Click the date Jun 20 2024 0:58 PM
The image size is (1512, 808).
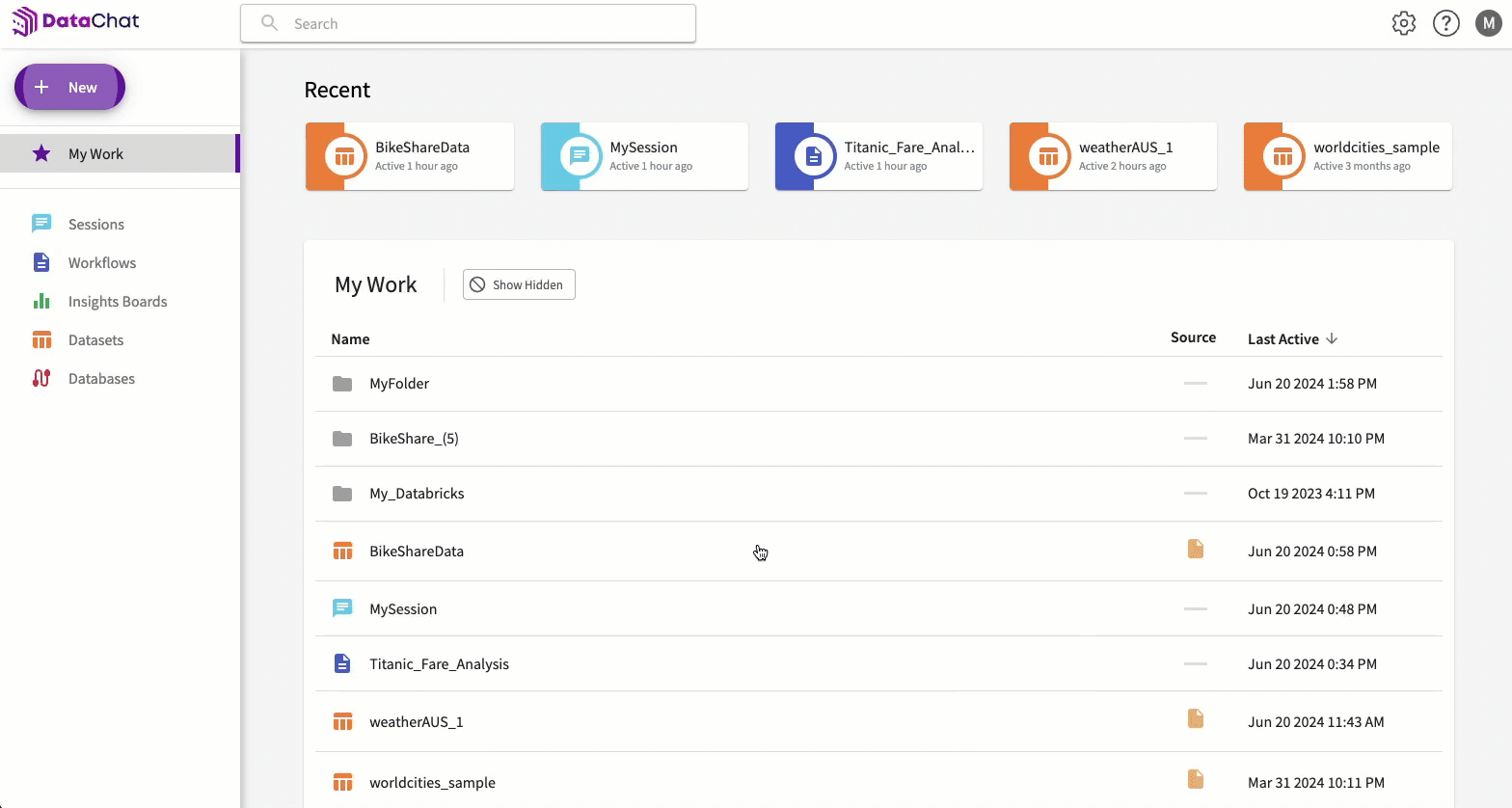1312,552
